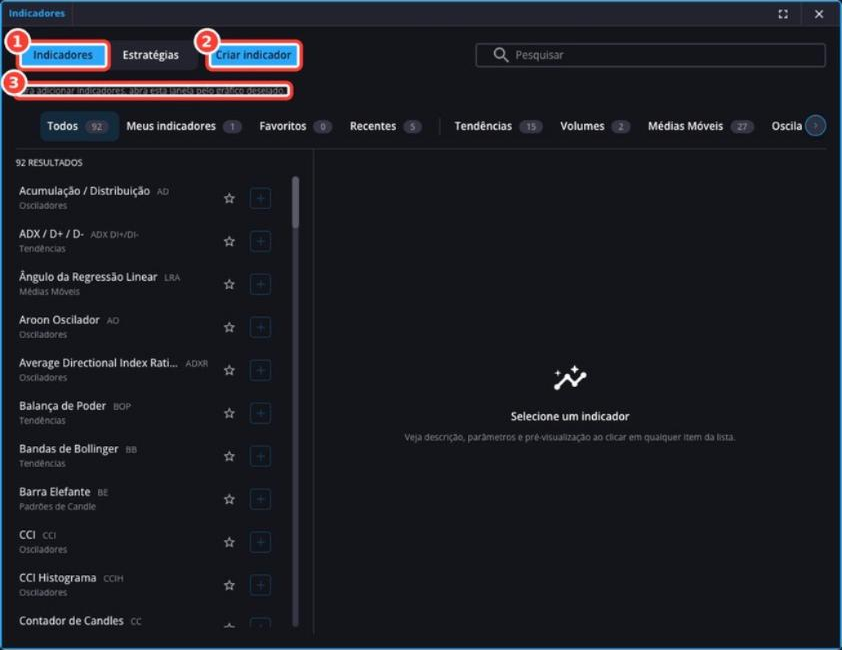This screenshot has height=650, width=842.
Task: Open the Barra Elefante indicator details
Action: pos(143,499)
